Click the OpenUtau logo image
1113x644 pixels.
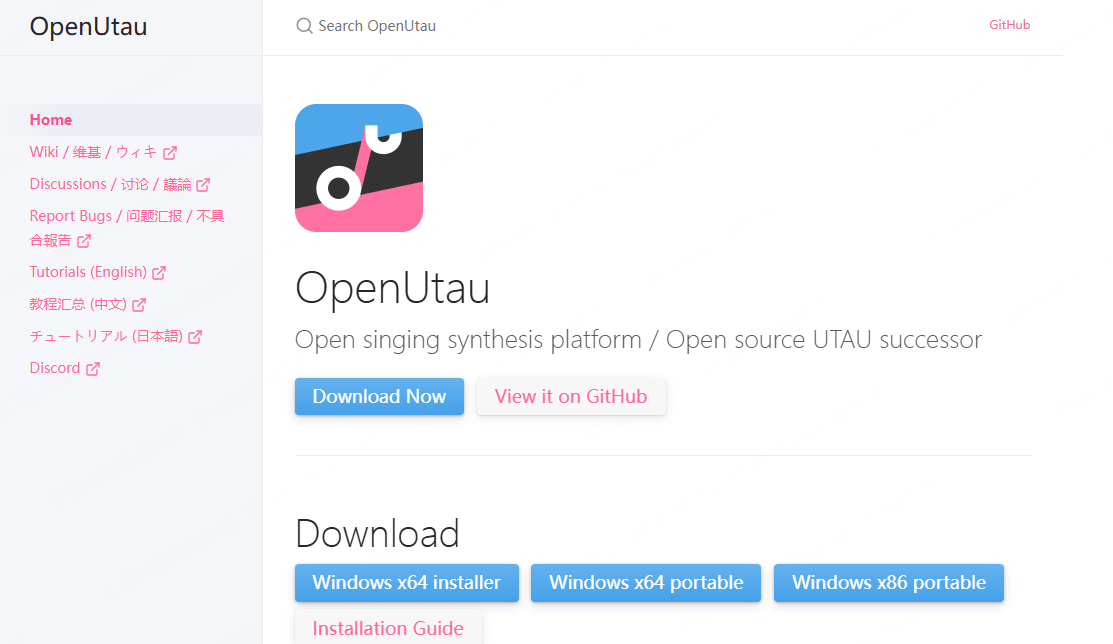[x=359, y=168]
